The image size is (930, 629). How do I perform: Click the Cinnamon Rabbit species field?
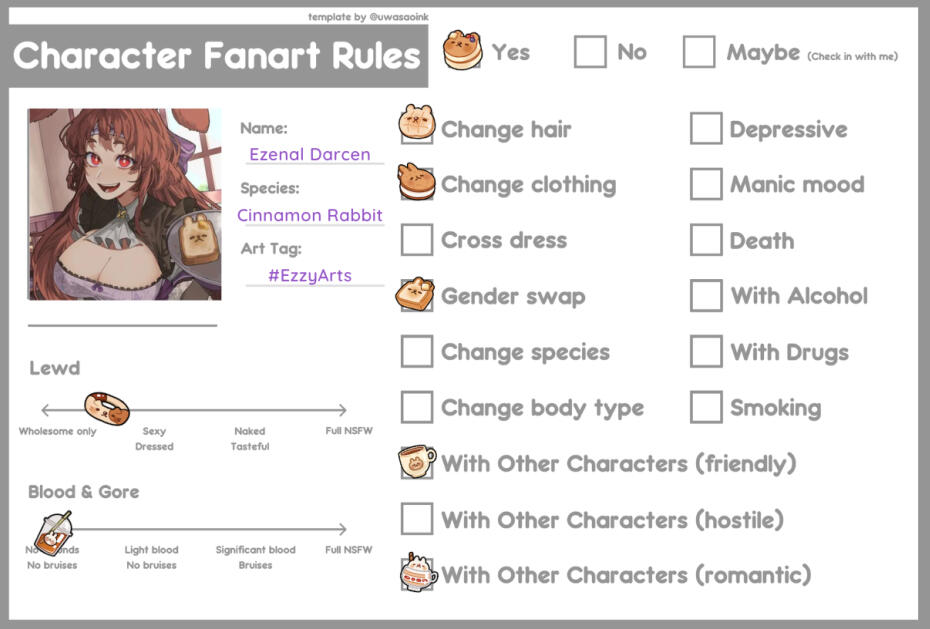[x=310, y=215]
